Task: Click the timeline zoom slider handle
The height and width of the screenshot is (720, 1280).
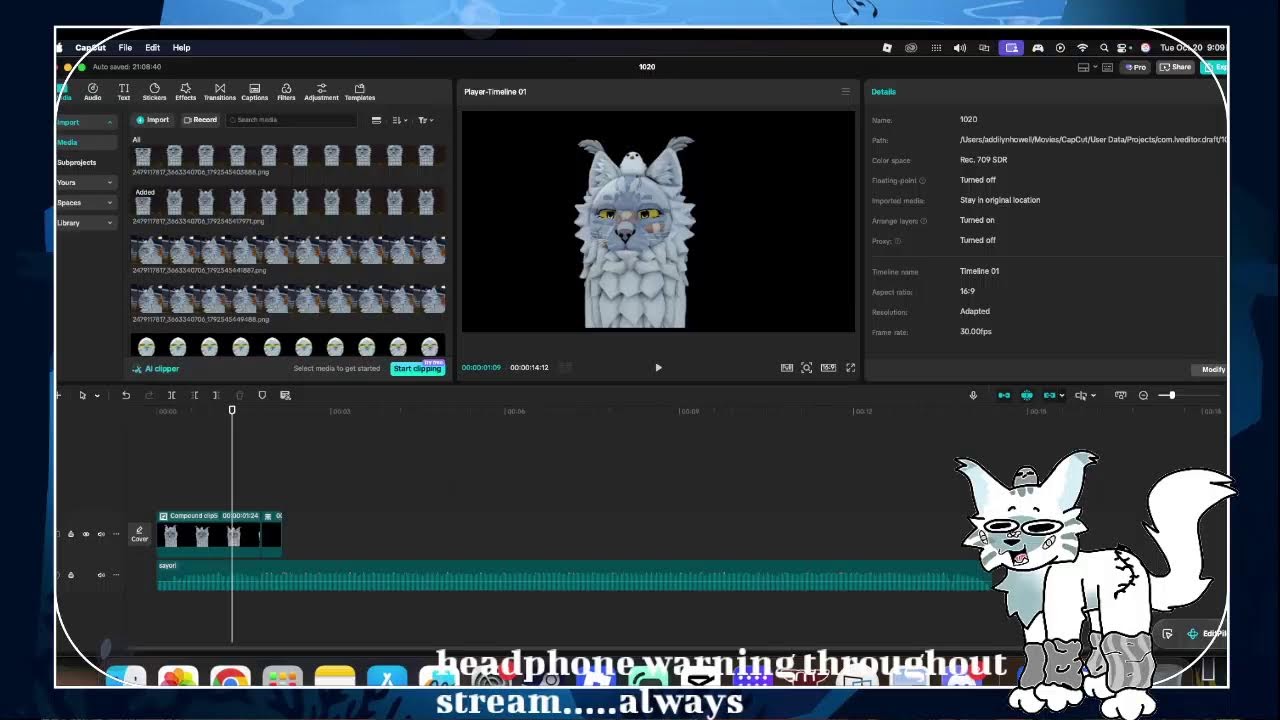Action: tap(1172, 395)
